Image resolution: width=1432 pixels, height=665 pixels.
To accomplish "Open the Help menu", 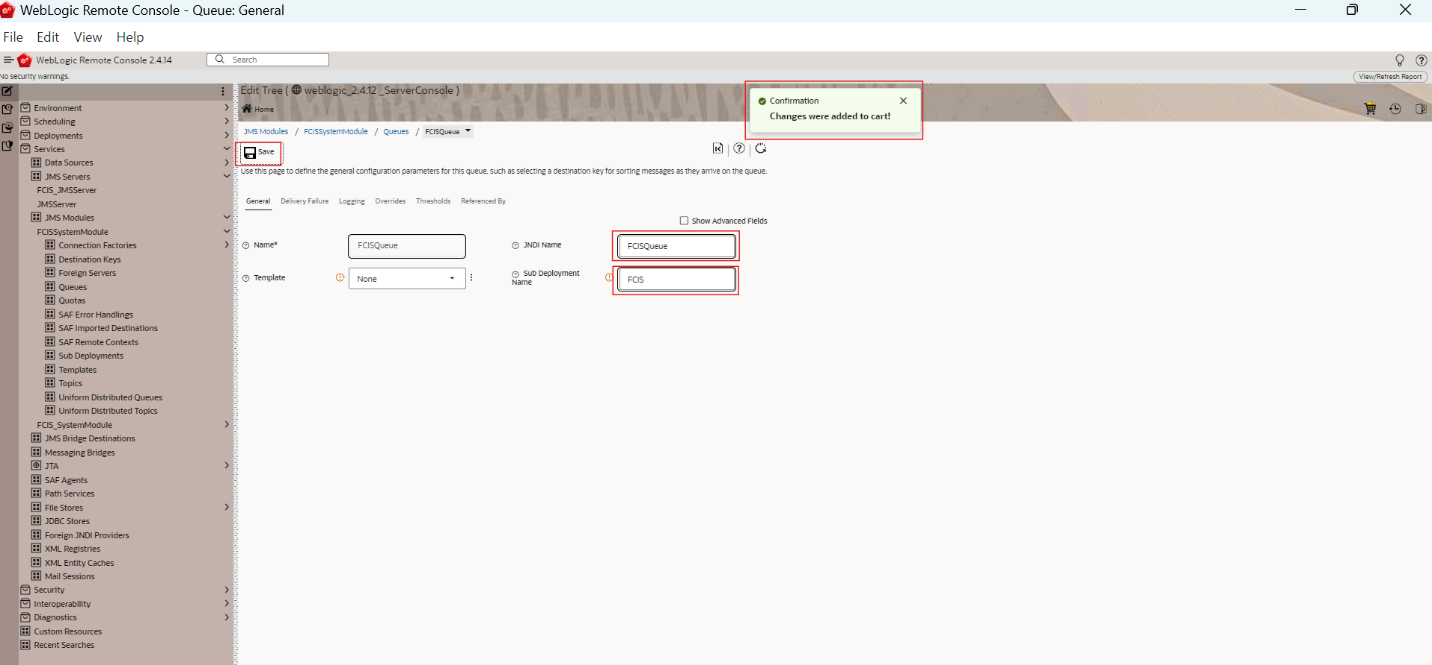I will click(130, 37).
